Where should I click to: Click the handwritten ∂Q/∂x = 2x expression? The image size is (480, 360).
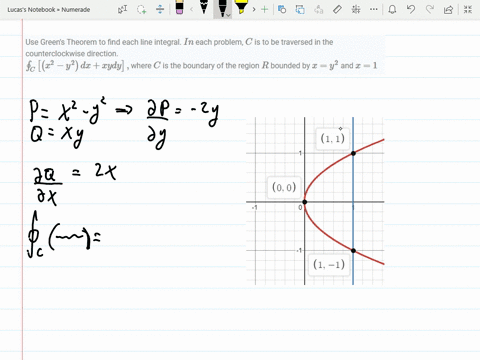pos(75,184)
